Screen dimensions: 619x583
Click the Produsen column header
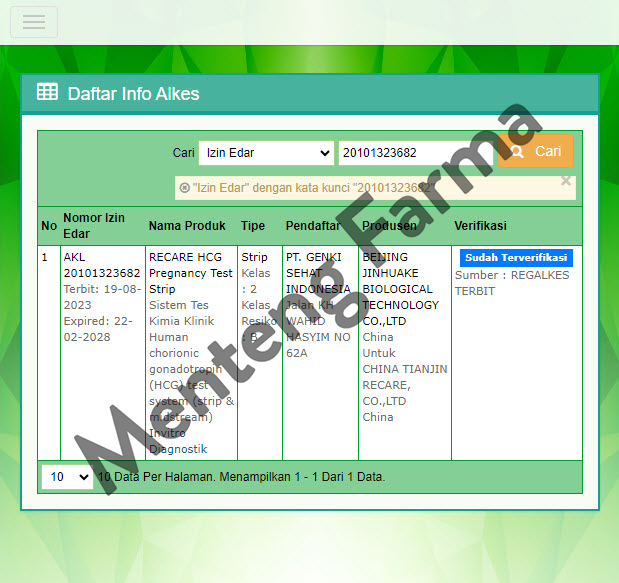coord(389,226)
